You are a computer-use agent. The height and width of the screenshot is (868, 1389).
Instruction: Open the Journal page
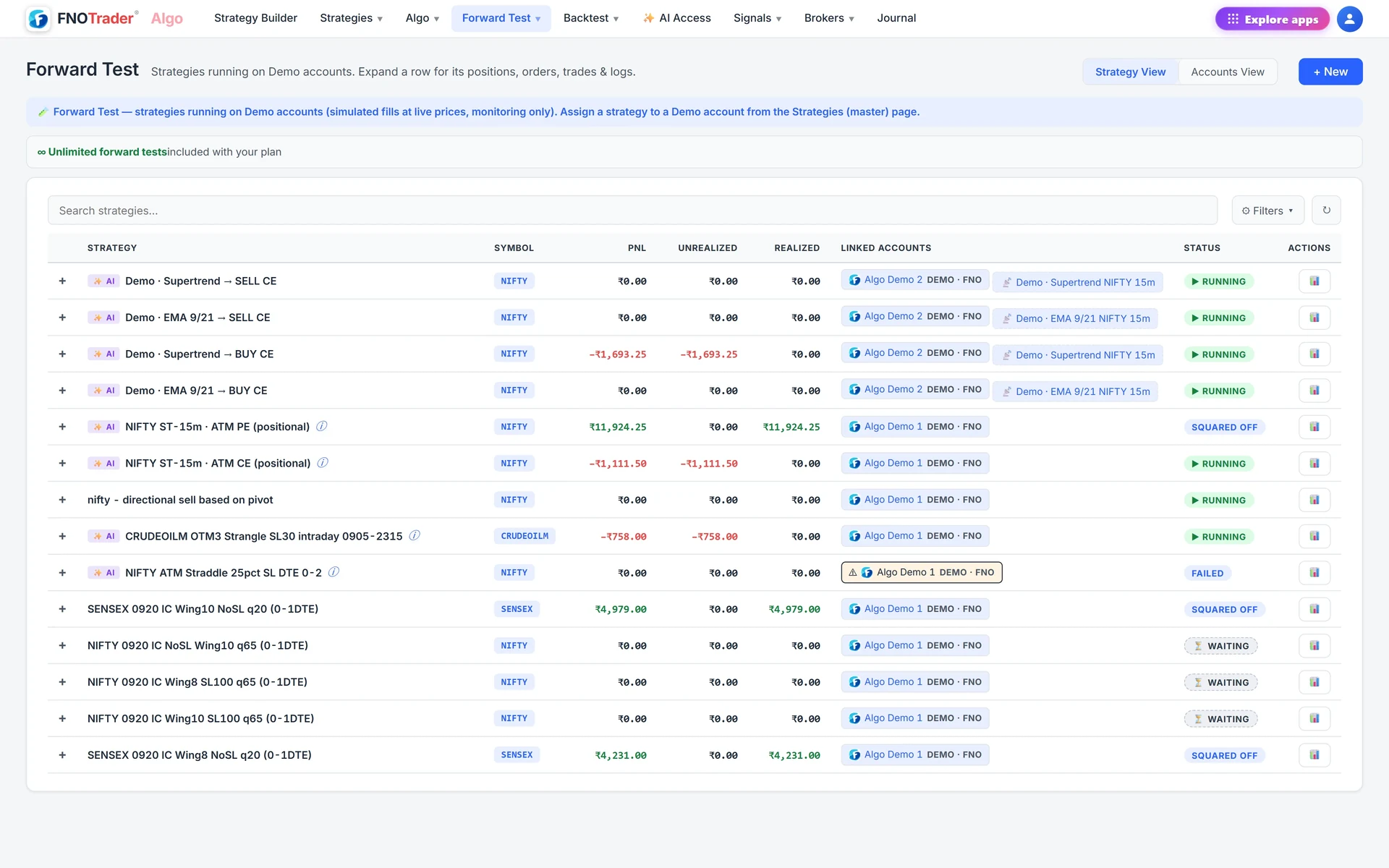[x=896, y=18]
